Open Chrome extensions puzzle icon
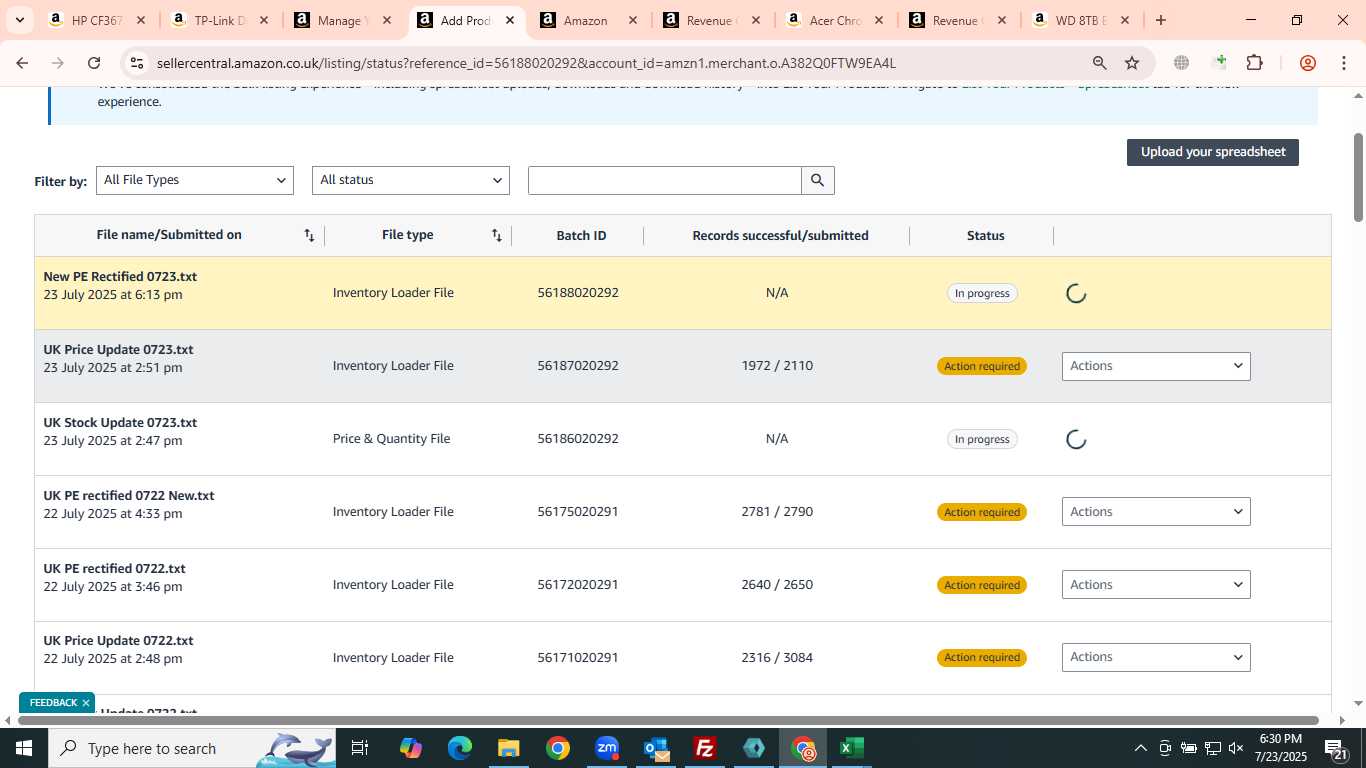This screenshot has height=768, width=1366. [x=1254, y=63]
